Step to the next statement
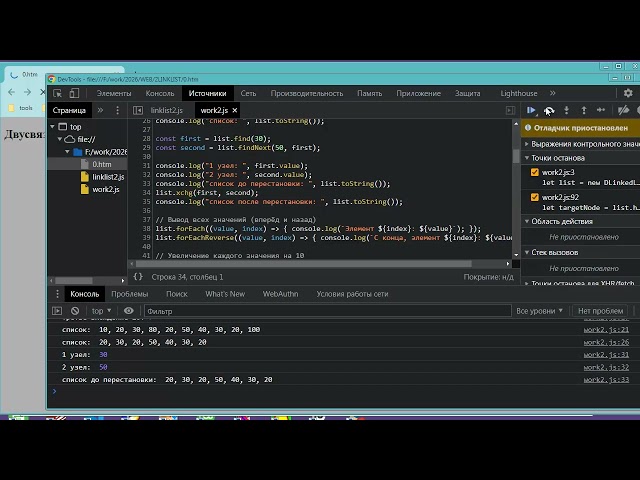Image resolution: width=640 pixels, height=480 pixels. [x=601, y=110]
